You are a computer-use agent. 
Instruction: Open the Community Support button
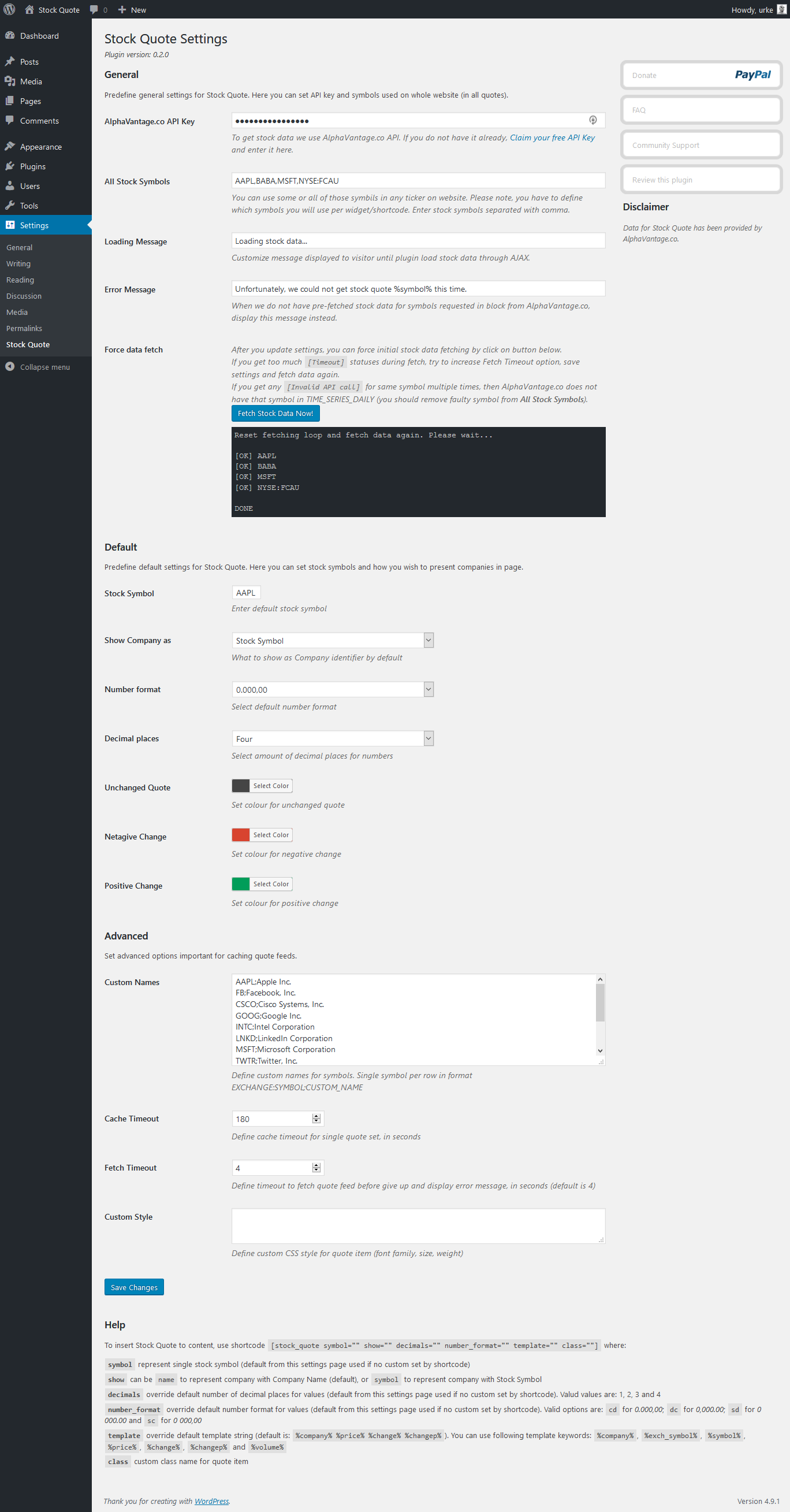(702, 145)
